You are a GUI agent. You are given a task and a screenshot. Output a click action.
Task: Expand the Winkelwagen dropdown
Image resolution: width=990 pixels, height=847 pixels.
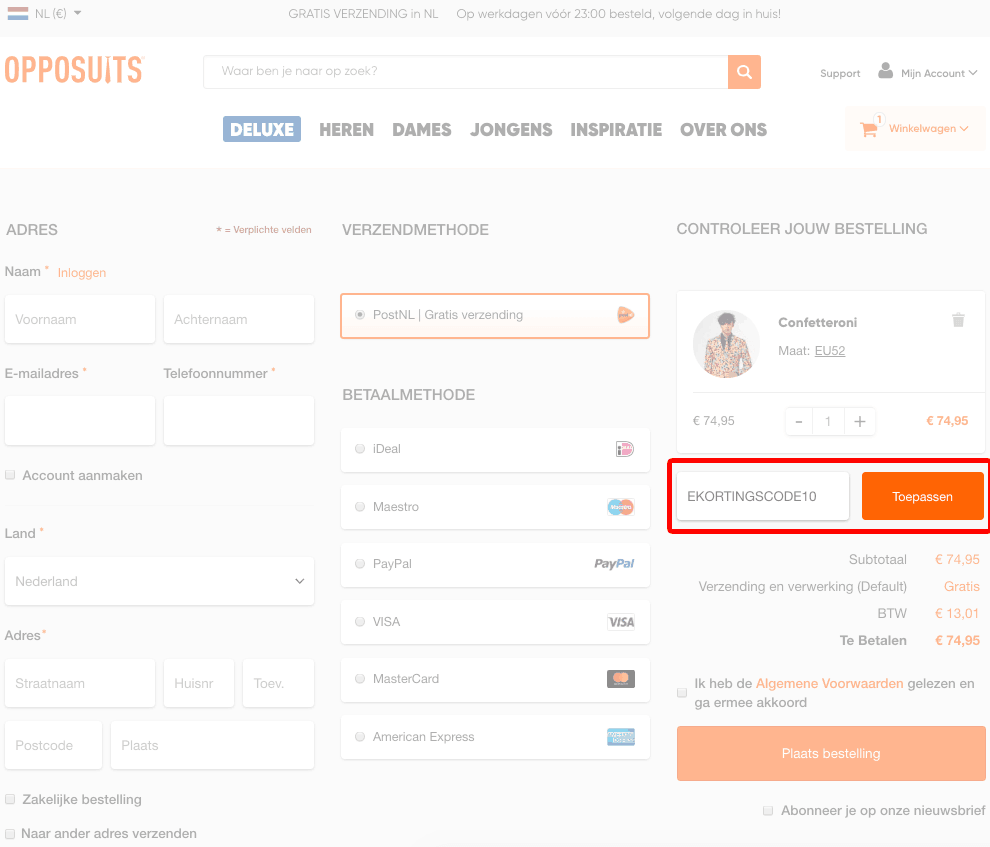928,129
